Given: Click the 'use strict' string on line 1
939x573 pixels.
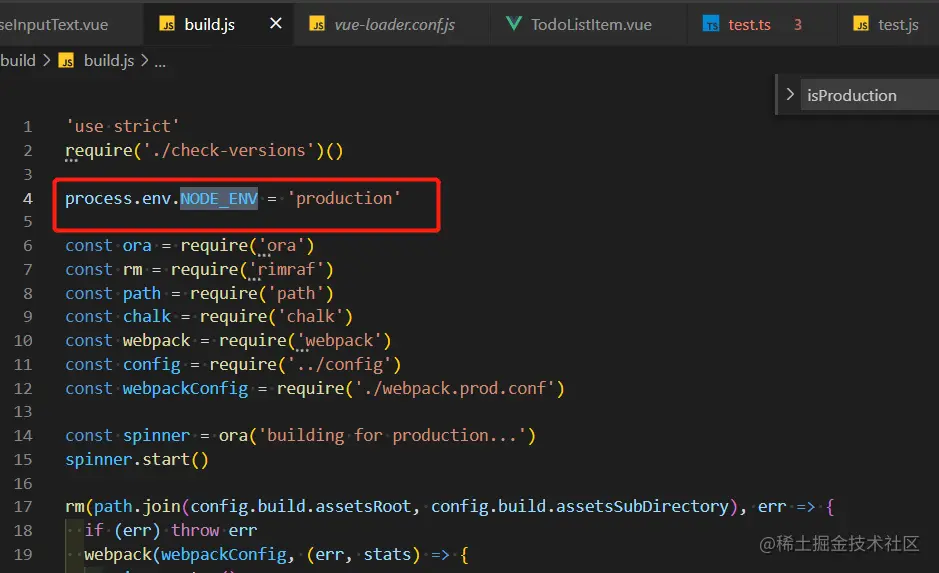Looking at the screenshot, I should click(122, 126).
